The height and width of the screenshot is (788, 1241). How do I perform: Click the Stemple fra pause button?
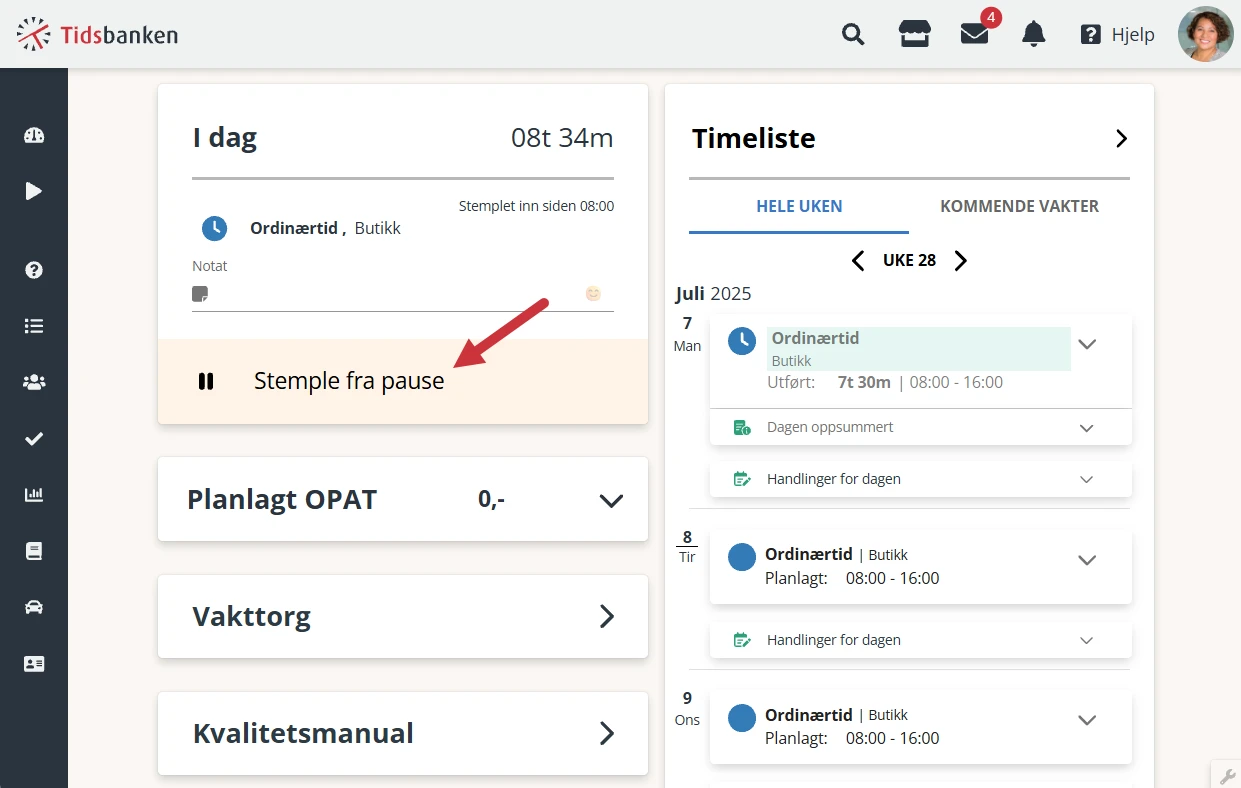(403, 381)
